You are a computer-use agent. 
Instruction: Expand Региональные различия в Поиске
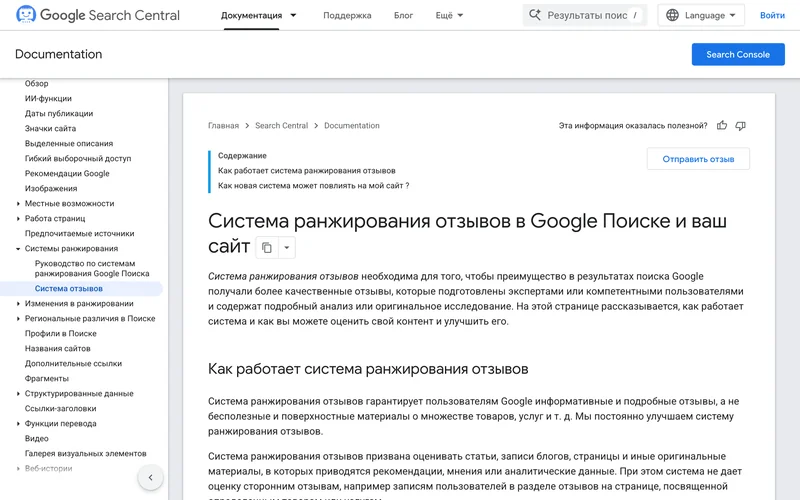pos(18,318)
